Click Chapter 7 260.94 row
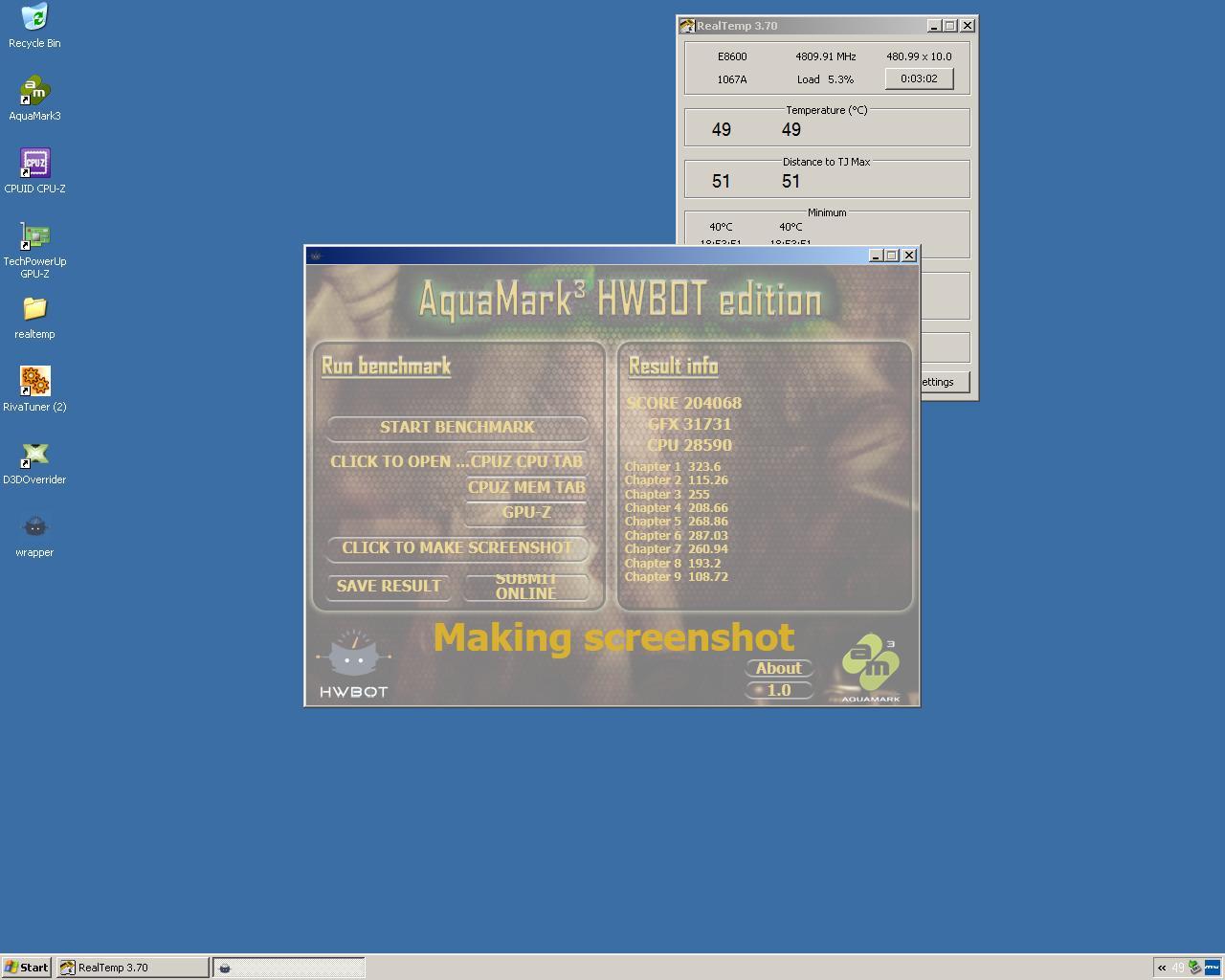This screenshot has width=1225, height=980. 677,549
